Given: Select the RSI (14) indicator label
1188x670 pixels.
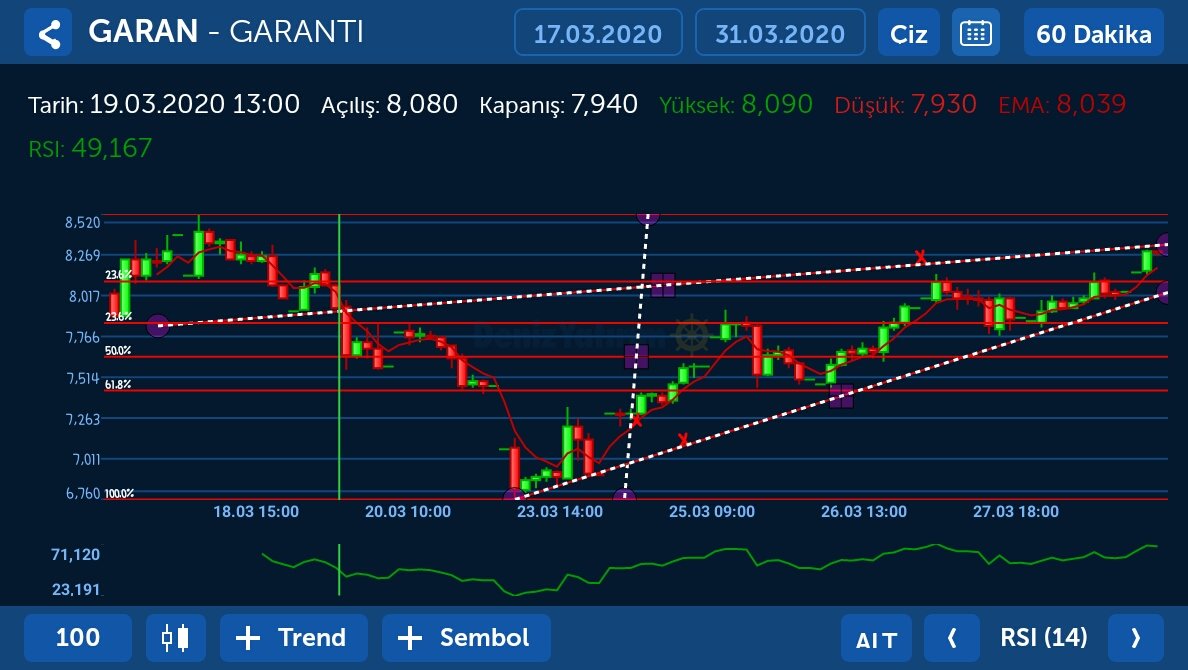Looking at the screenshot, I should [x=1043, y=637].
